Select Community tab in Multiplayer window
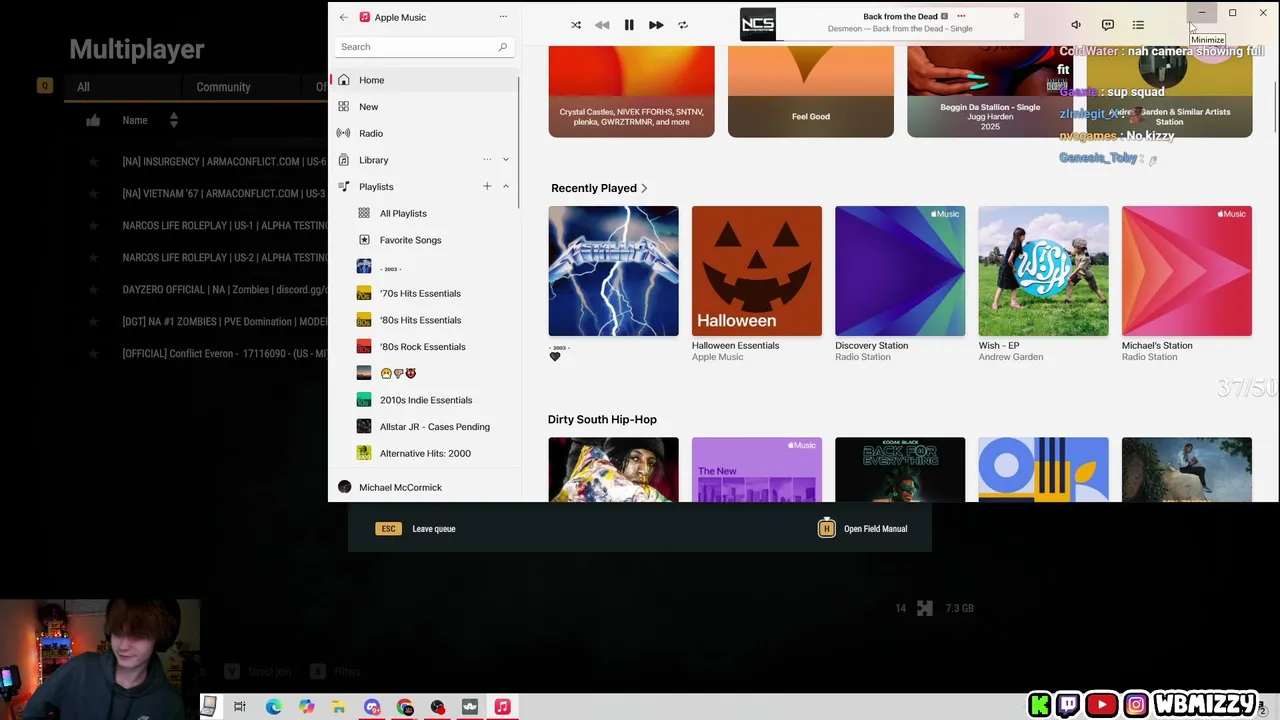This screenshot has height=720, width=1280. [223, 87]
